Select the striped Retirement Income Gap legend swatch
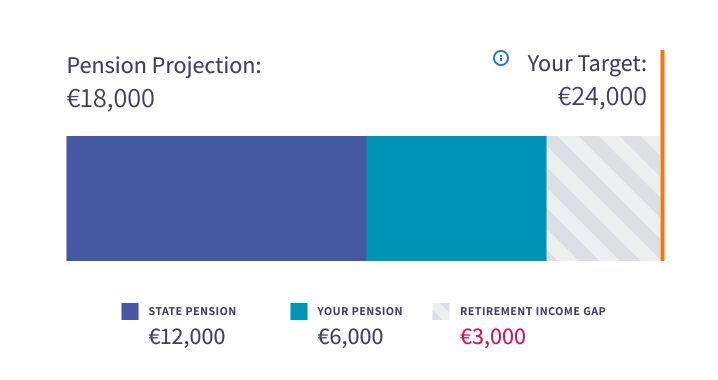Image resolution: width=718 pixels, height=380 pixels. 441,311
